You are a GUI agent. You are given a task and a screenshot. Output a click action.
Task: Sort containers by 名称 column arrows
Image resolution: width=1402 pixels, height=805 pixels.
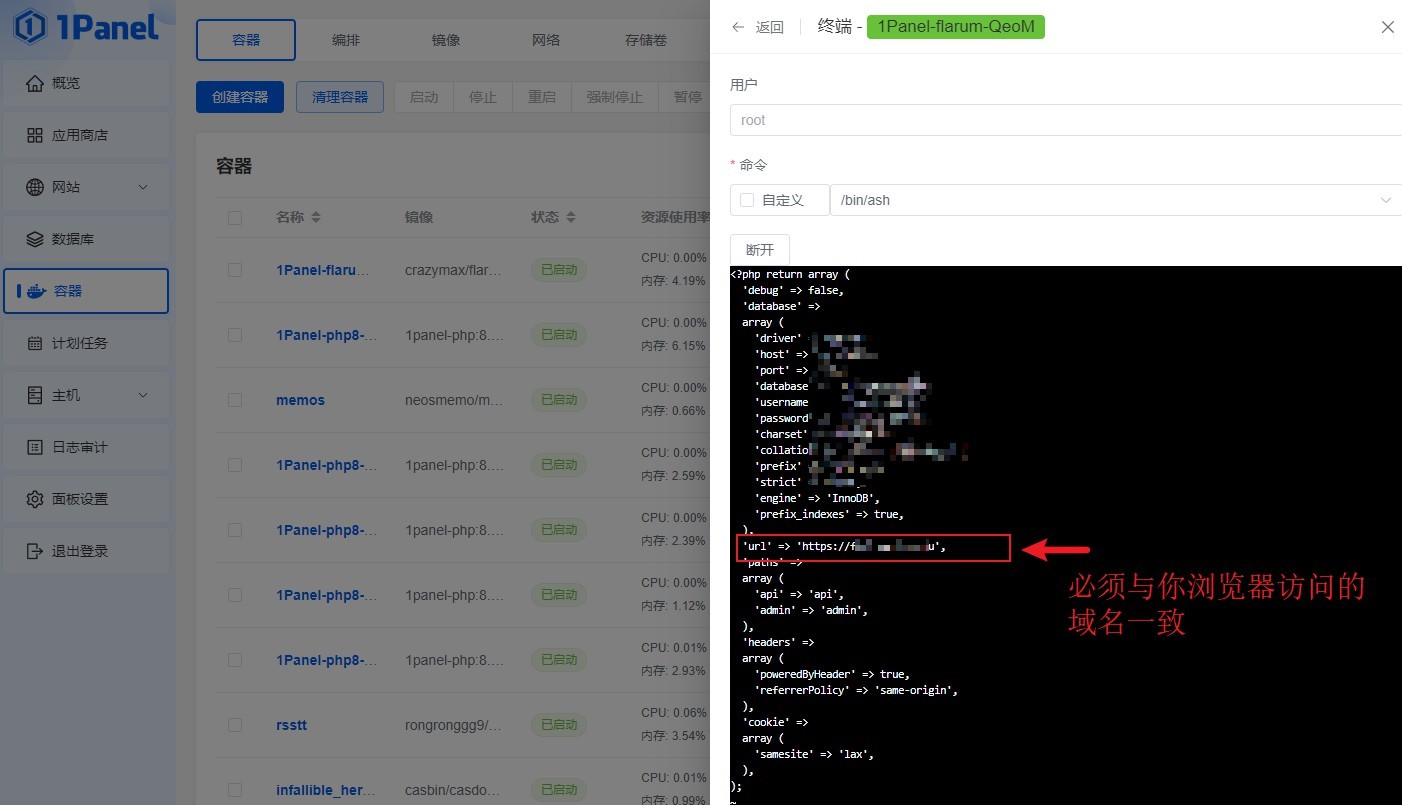pos(316,217)
